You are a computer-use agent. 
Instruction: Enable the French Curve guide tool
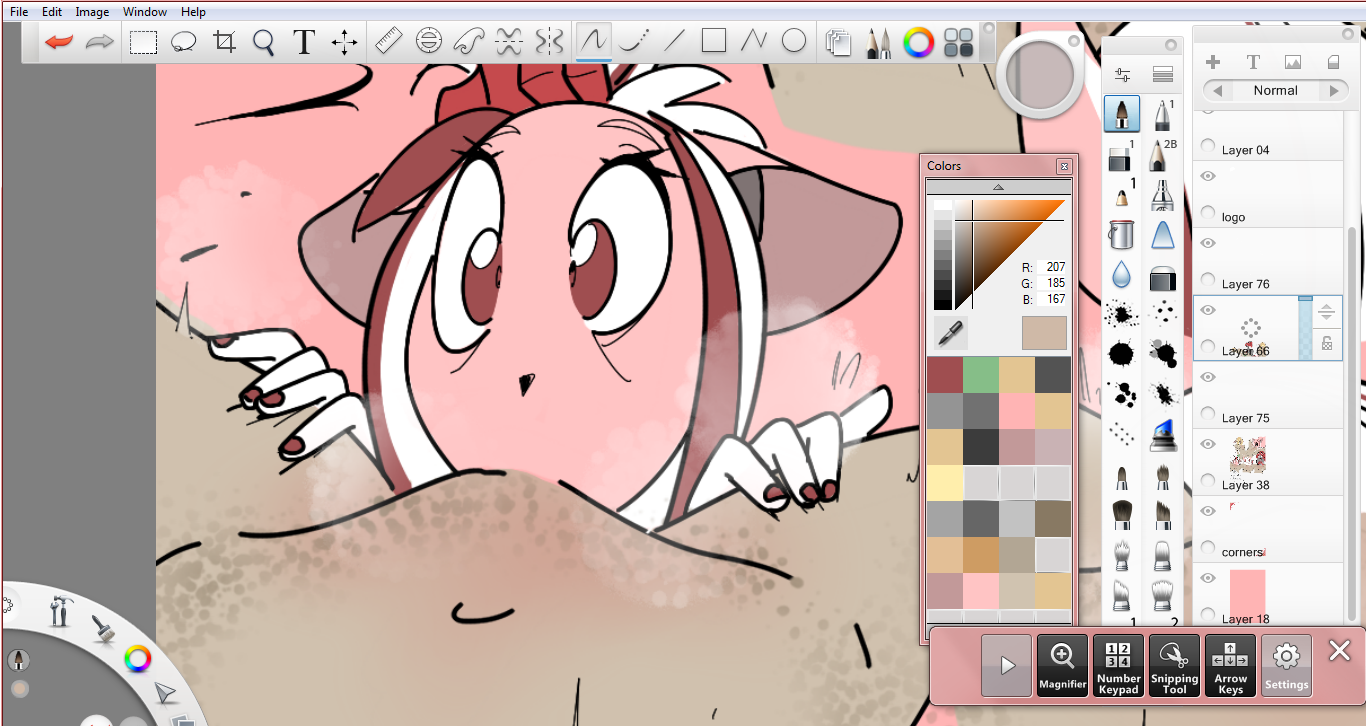(469, 41)
